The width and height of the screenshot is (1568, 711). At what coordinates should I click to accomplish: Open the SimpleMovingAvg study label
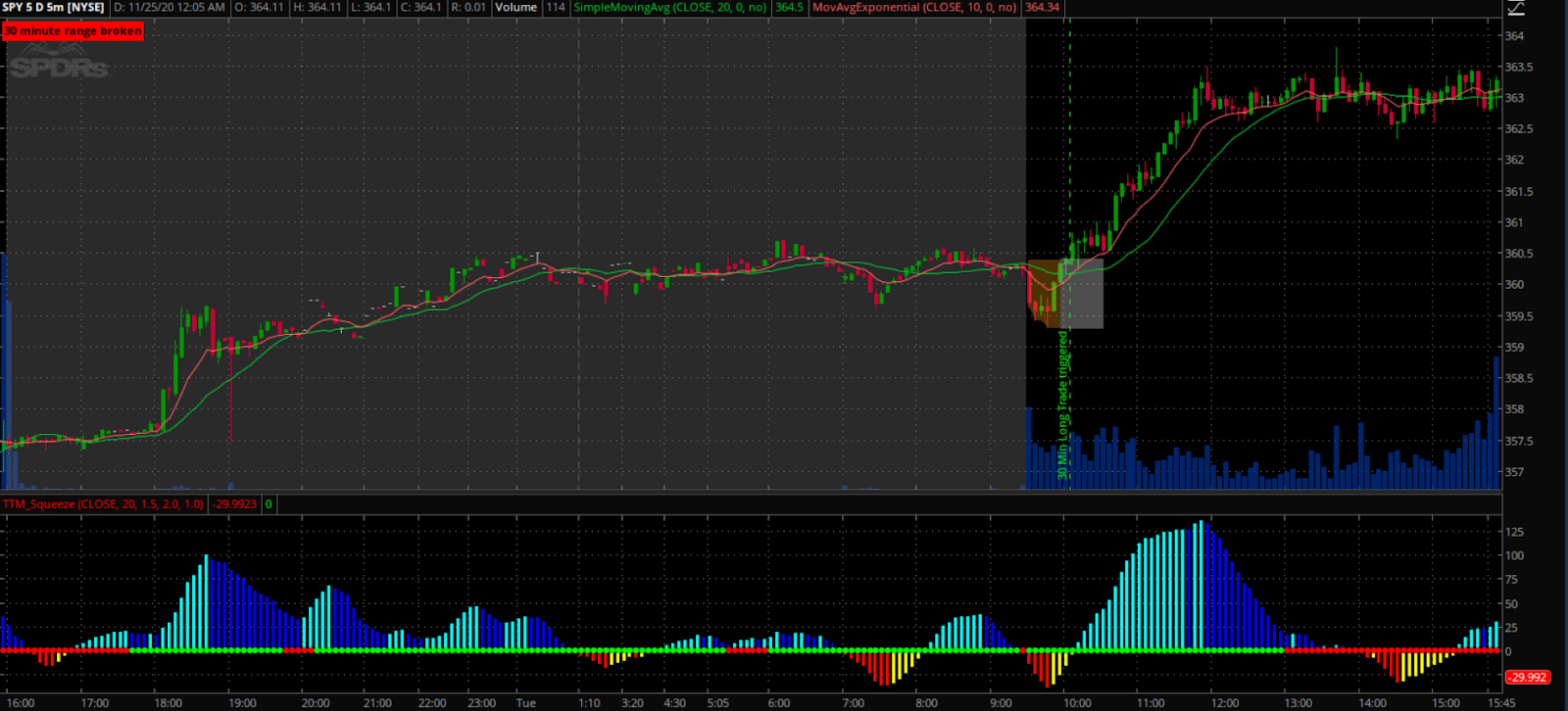pyautogui.click(x=670, y=7)
